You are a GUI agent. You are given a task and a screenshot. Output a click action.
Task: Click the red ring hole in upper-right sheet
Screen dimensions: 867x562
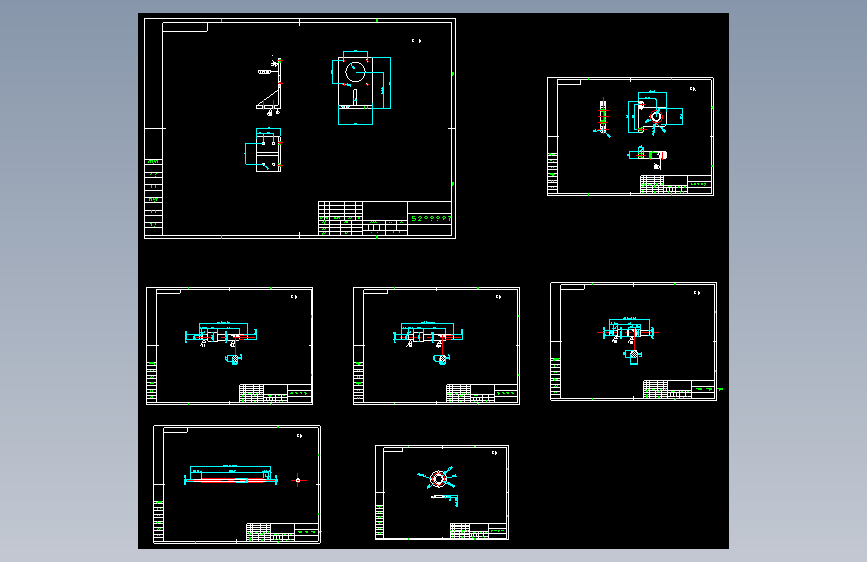click(656, 117)
